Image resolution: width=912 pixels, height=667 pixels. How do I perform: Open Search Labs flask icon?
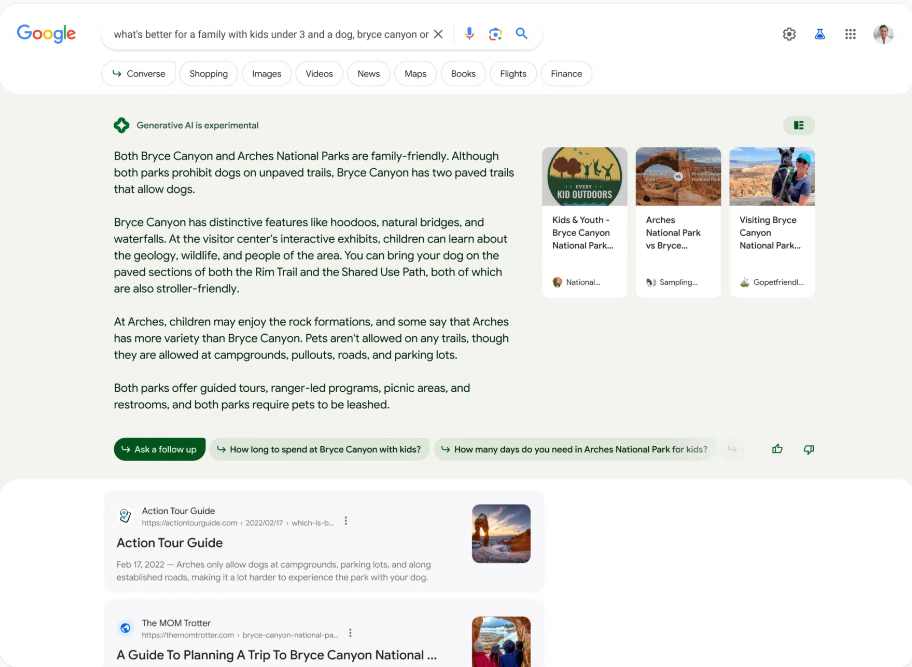click(x=820, y=34)
